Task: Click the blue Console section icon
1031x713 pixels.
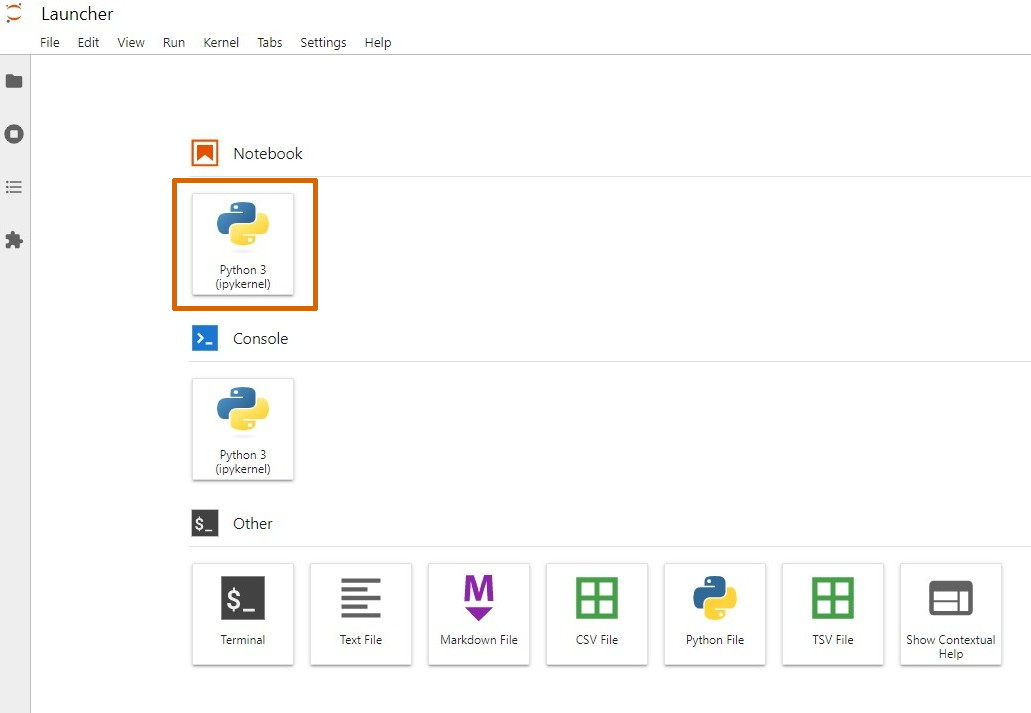Action: tap(204, 338)
